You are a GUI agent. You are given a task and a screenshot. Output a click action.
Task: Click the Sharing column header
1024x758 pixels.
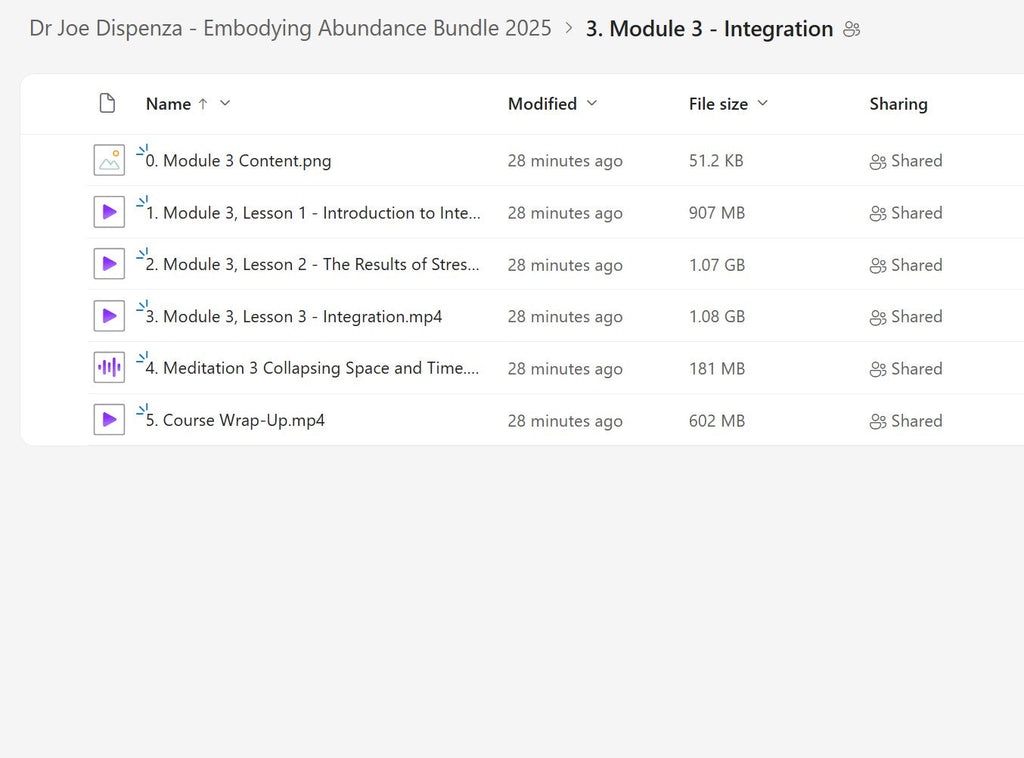(899, 104)
